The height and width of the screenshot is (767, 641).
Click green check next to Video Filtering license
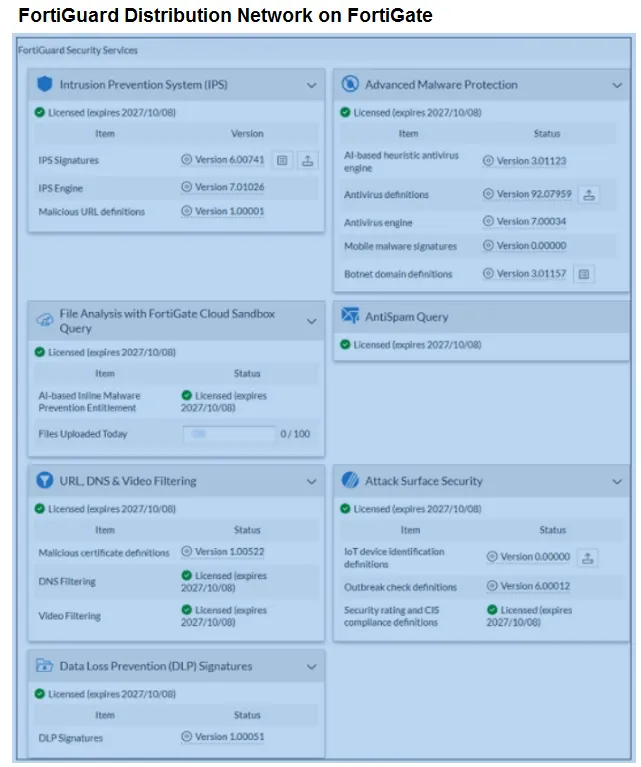tap(186, 609)
